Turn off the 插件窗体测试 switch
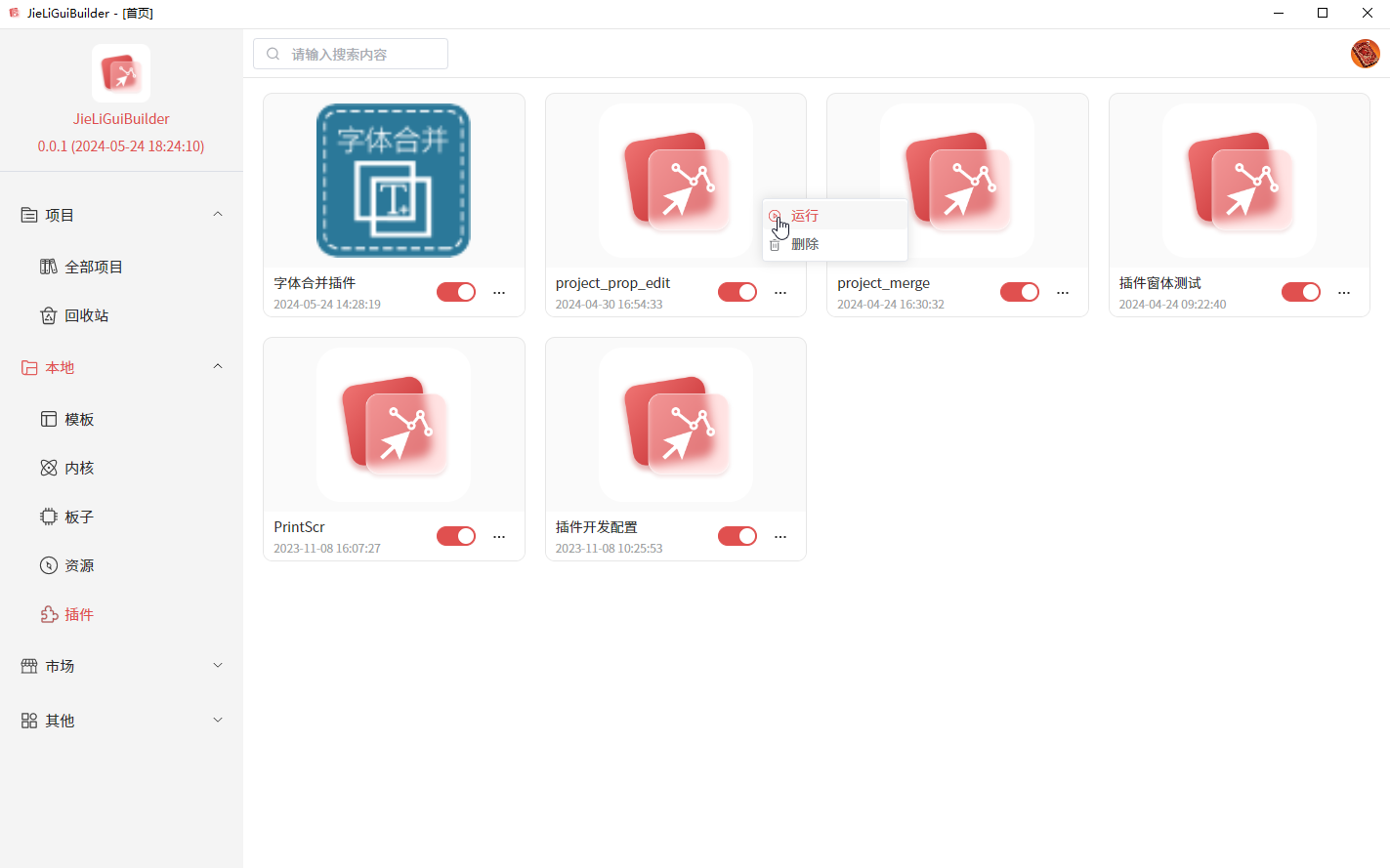Image resolution: width=1390 pixels, height=868 pixels. [1301, 292]
